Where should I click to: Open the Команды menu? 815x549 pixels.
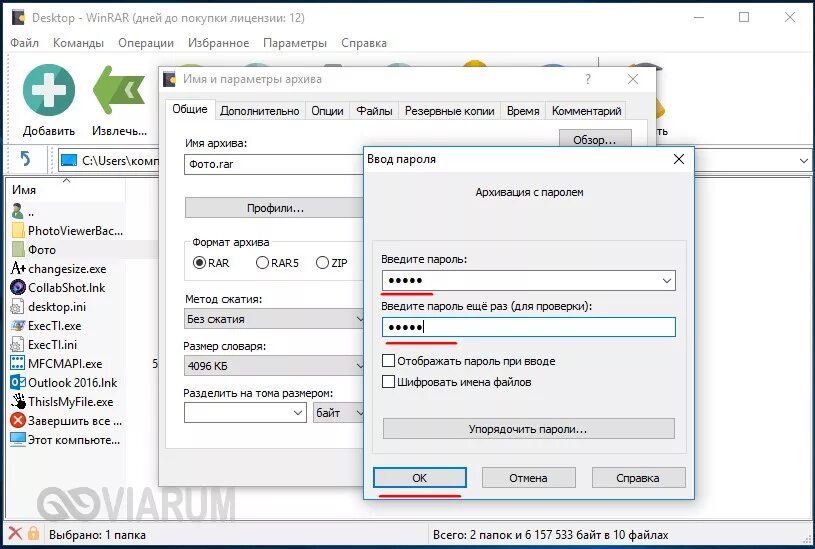click(x=78, y=43)
